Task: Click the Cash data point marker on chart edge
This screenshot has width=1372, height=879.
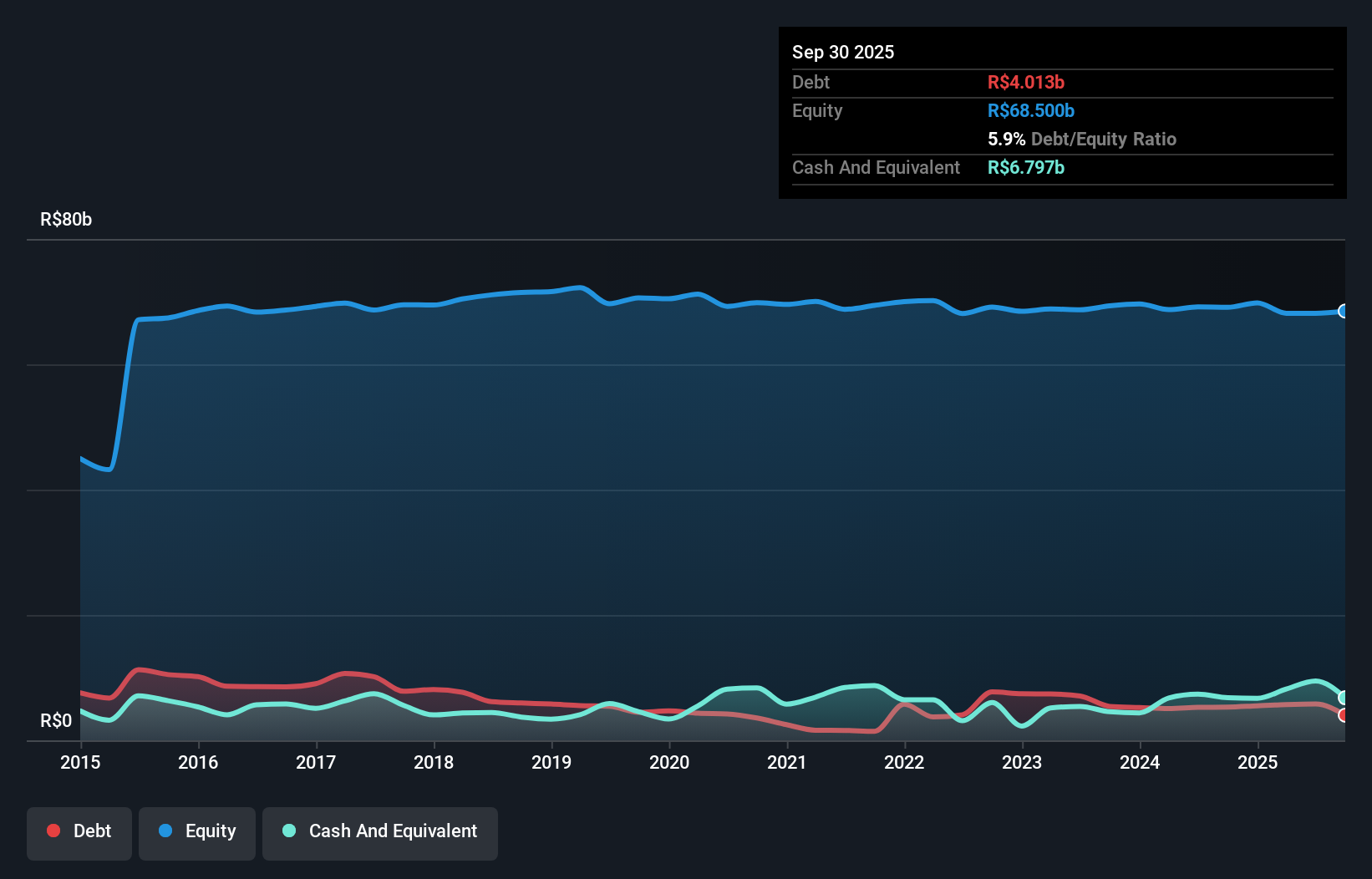Action: pyautogui.click(x=1343, y=699)
